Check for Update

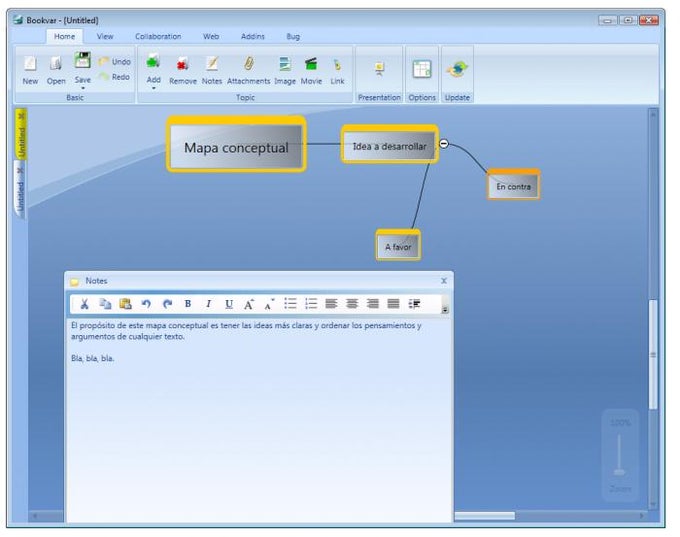tap(457, 69)
